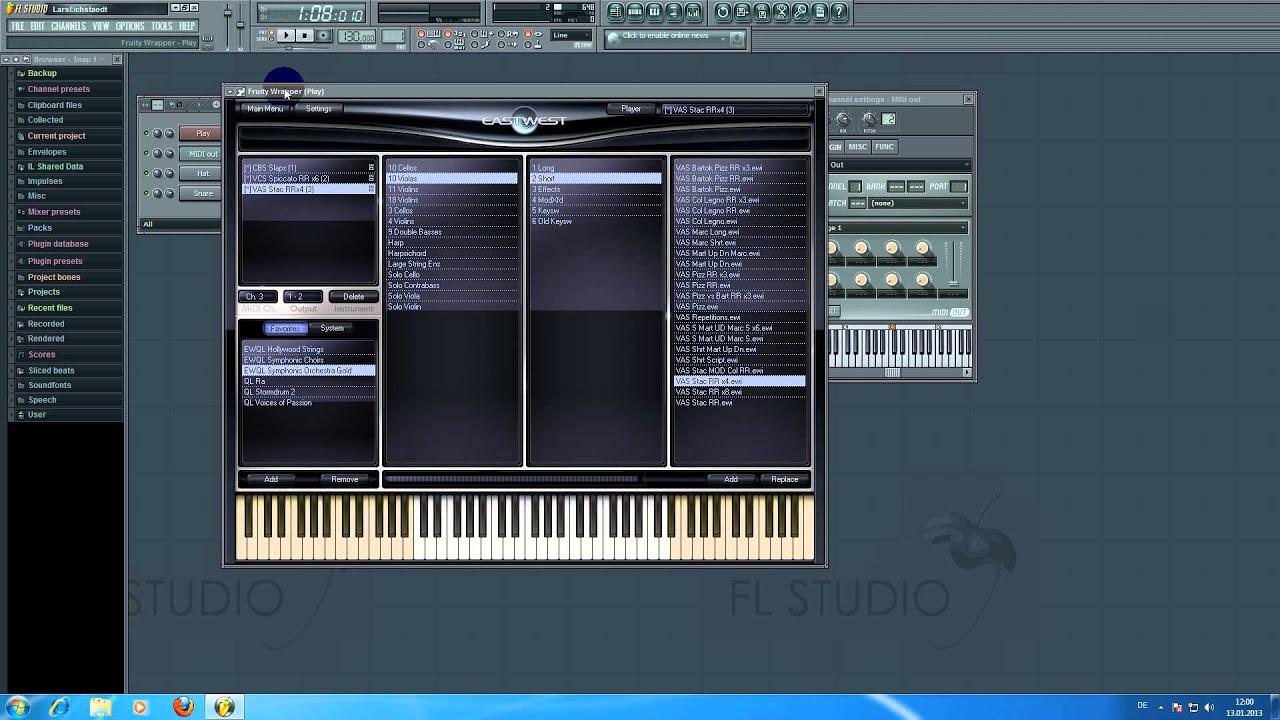
Task: Click the piano preview scrollbar in Channel settings
Action: [x=892, y=373]
